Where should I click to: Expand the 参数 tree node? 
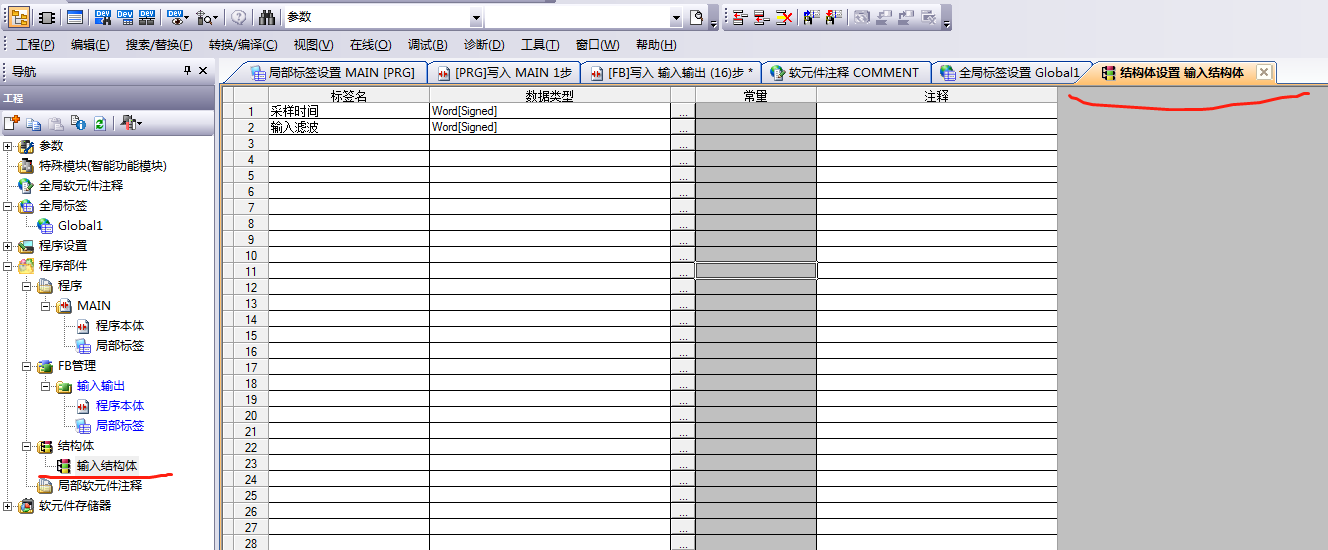(8, 146)
